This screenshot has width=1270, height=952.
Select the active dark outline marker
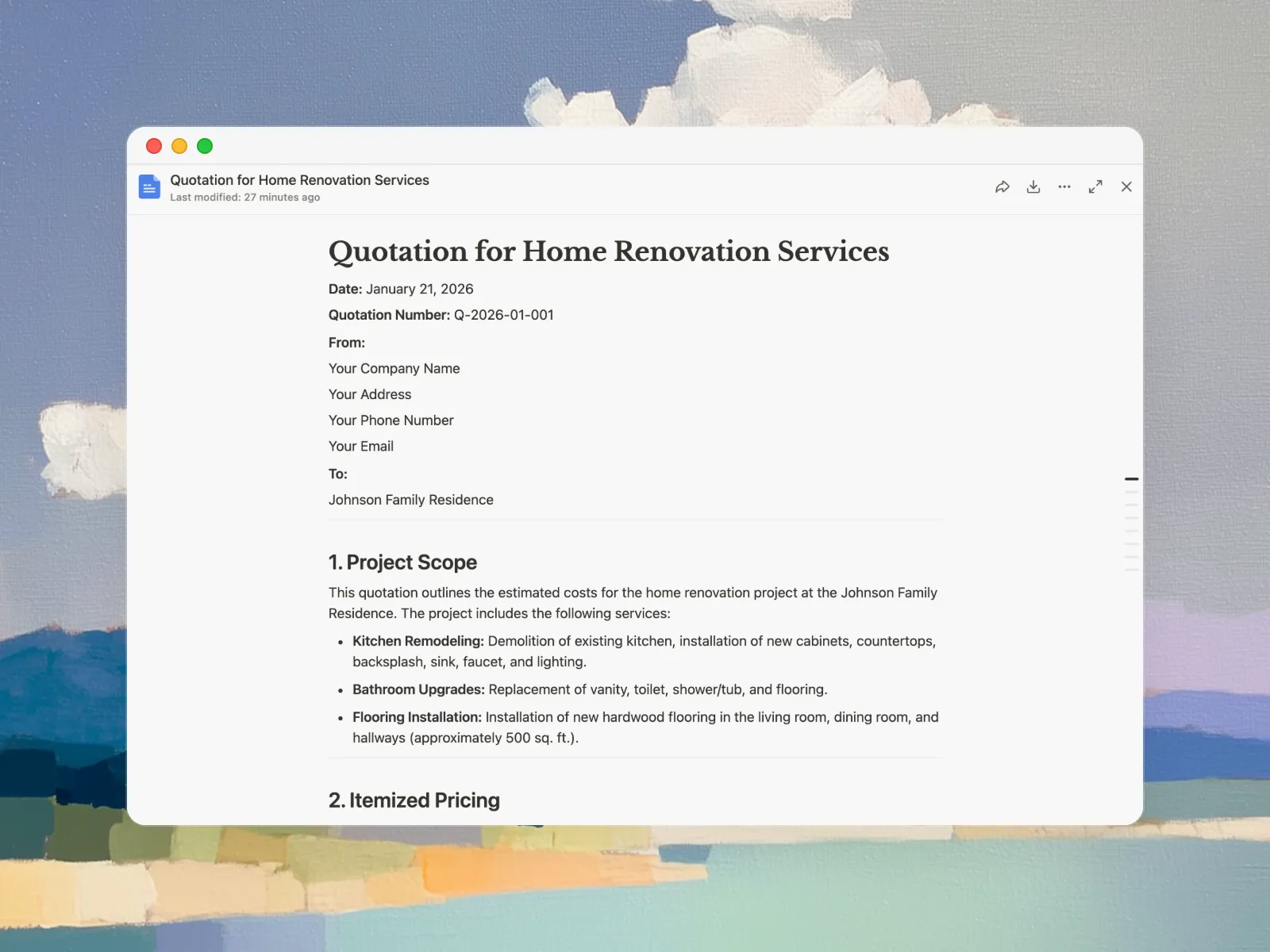point(1132,479)
